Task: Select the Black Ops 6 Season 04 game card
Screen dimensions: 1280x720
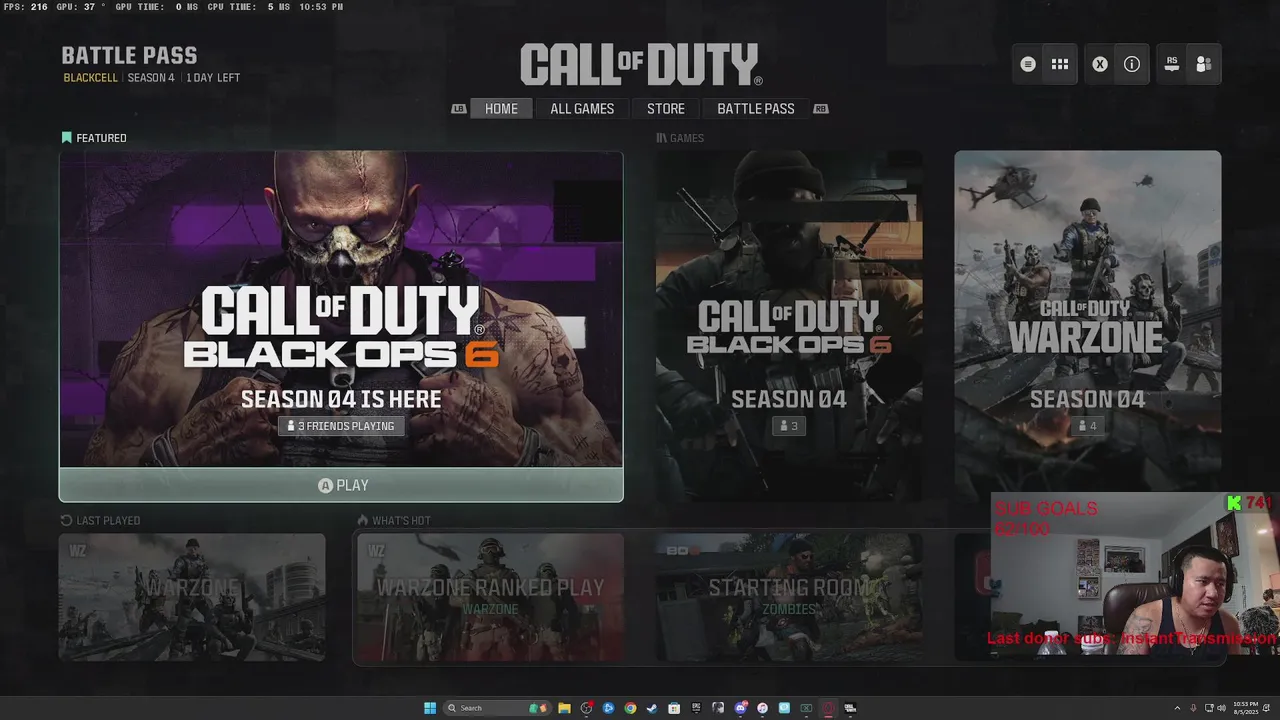Action: click(789, 325)
